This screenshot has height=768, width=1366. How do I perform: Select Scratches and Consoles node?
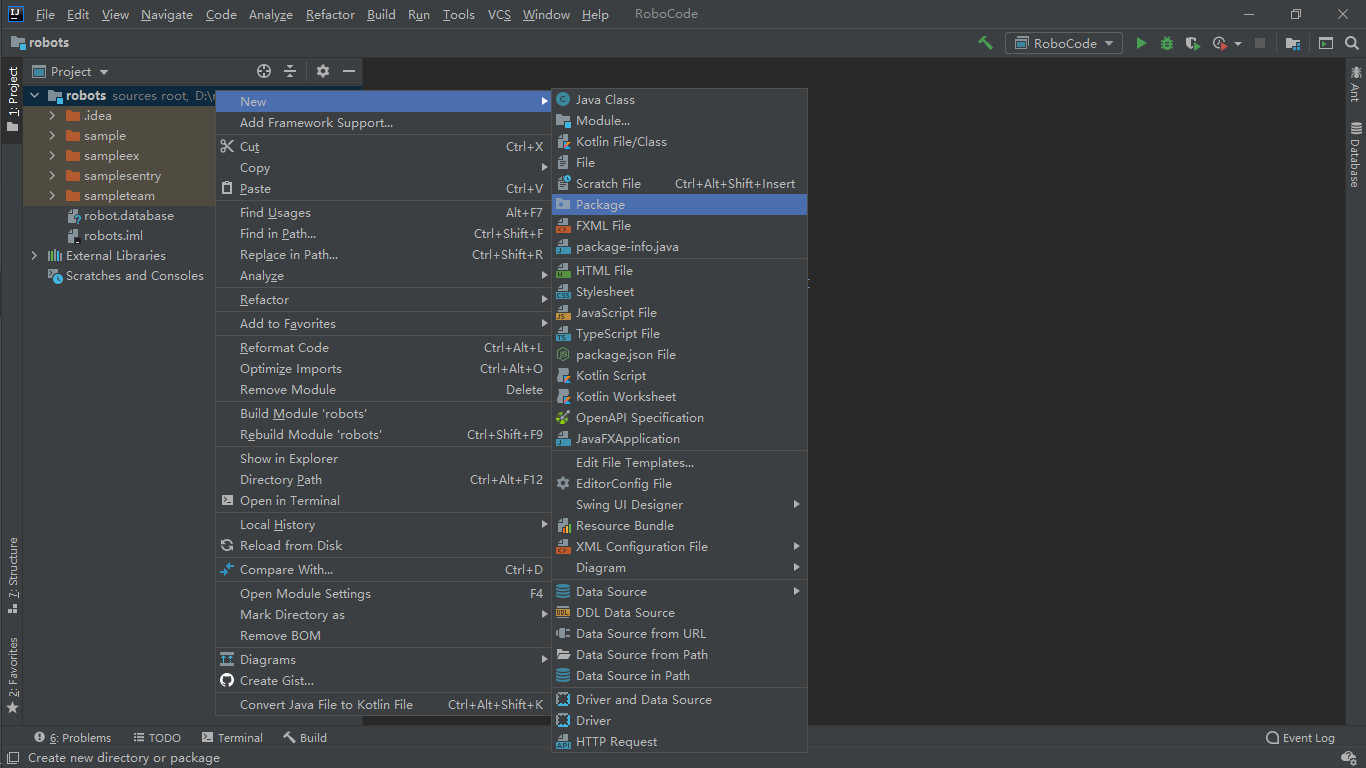126,276
